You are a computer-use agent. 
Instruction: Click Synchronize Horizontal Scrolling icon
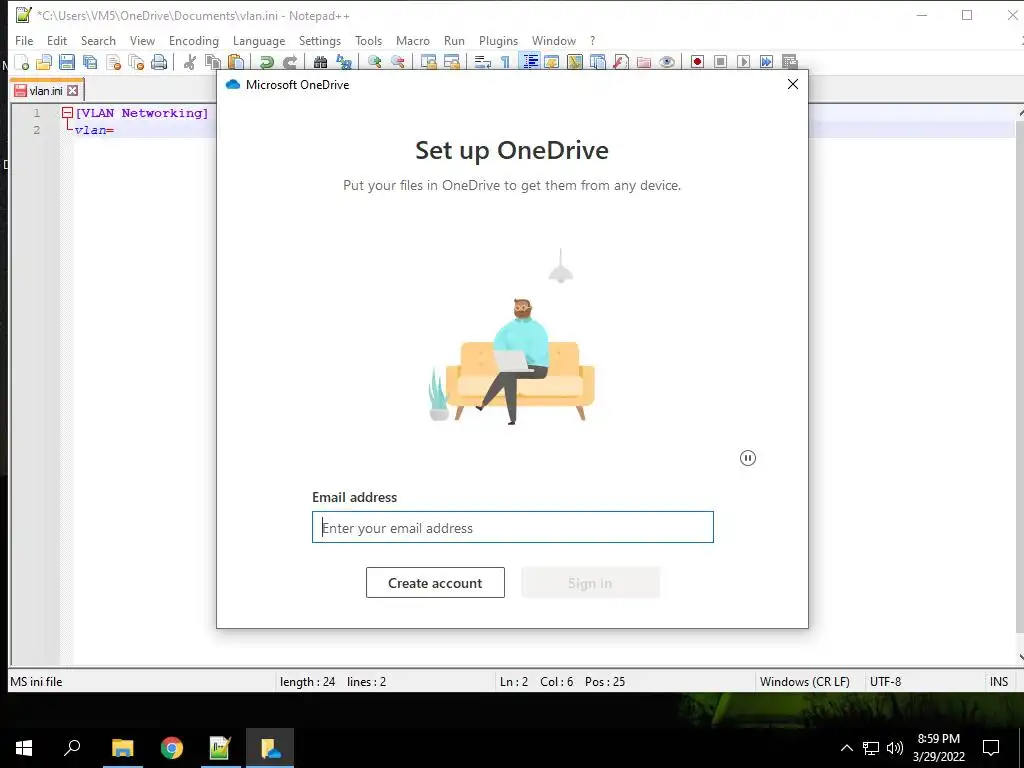[451, 62]
